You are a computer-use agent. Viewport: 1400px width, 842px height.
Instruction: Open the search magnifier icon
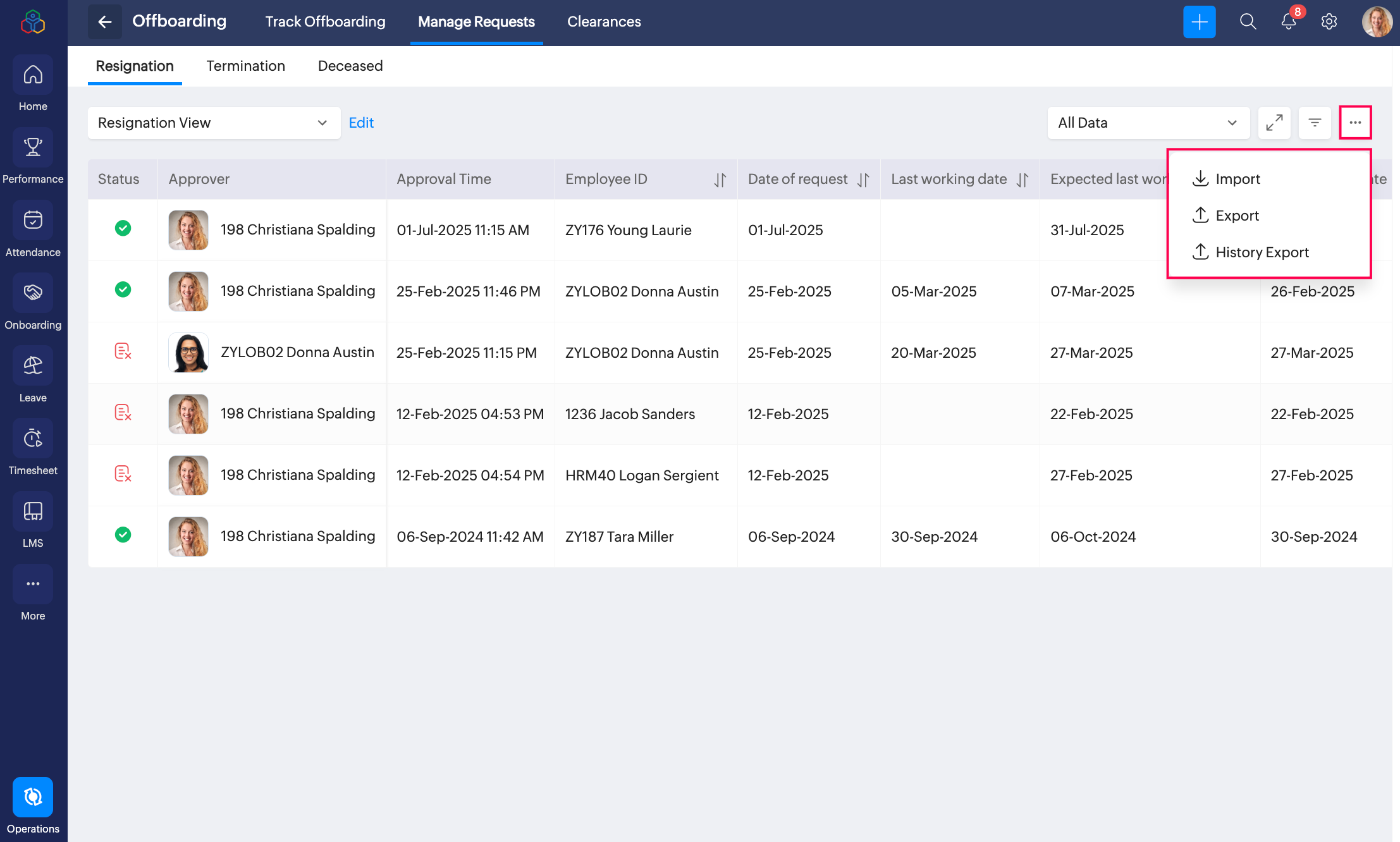click(1248, 21)
